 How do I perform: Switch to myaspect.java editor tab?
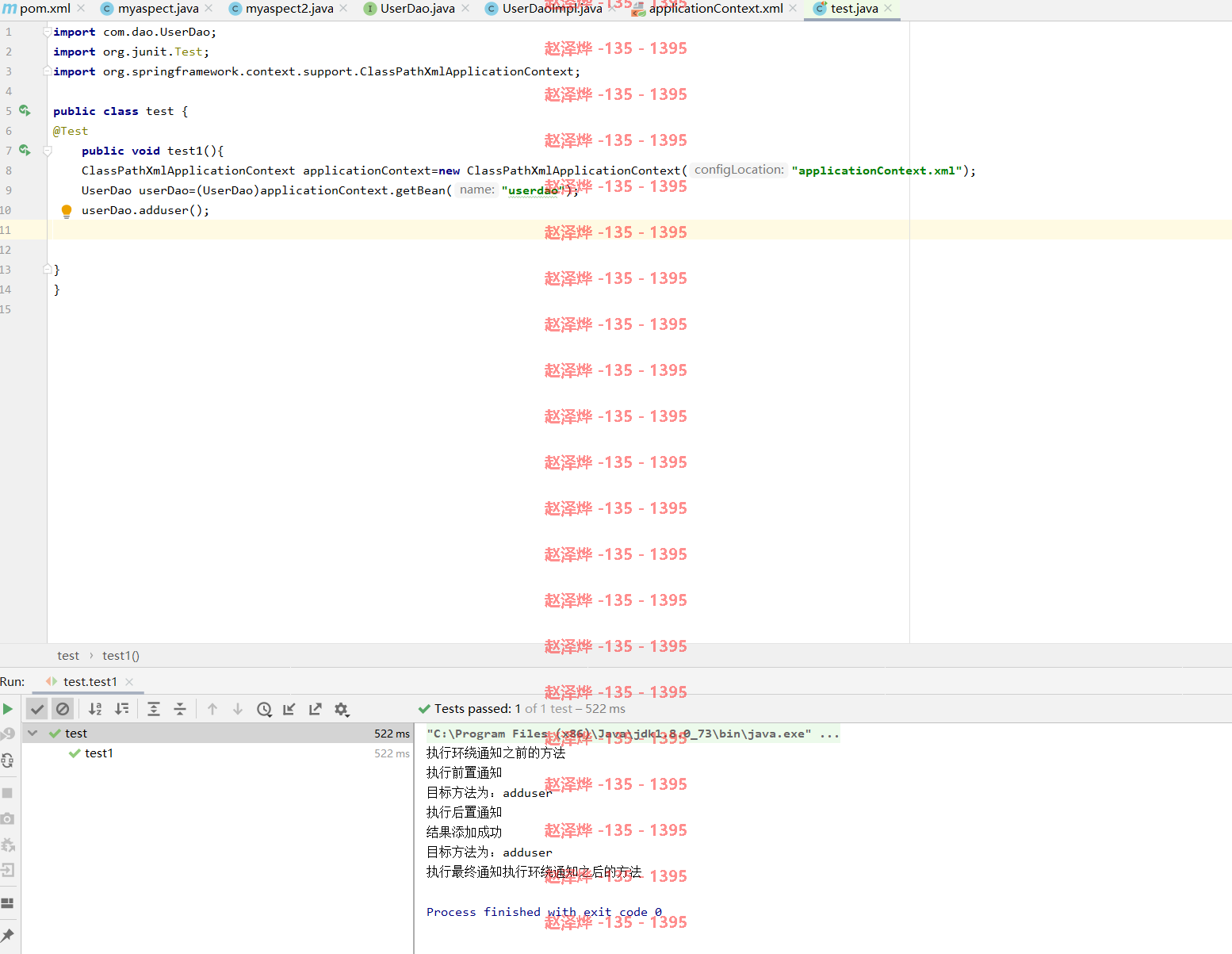(x=158, y=9)
